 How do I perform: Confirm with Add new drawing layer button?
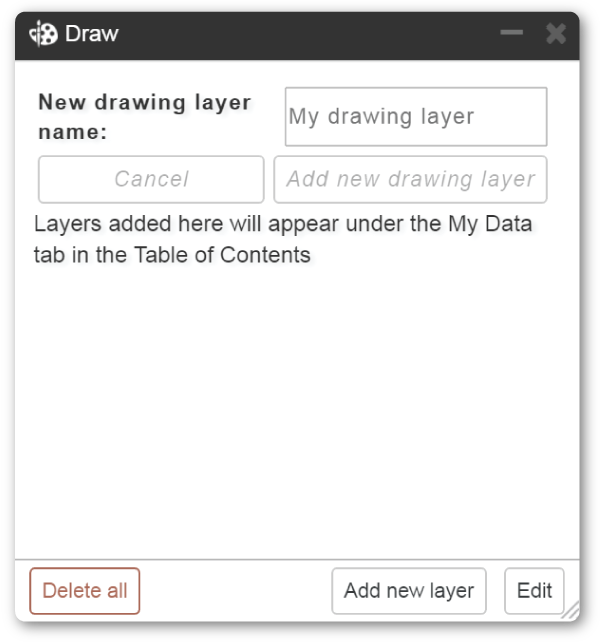tap(410, 179)
